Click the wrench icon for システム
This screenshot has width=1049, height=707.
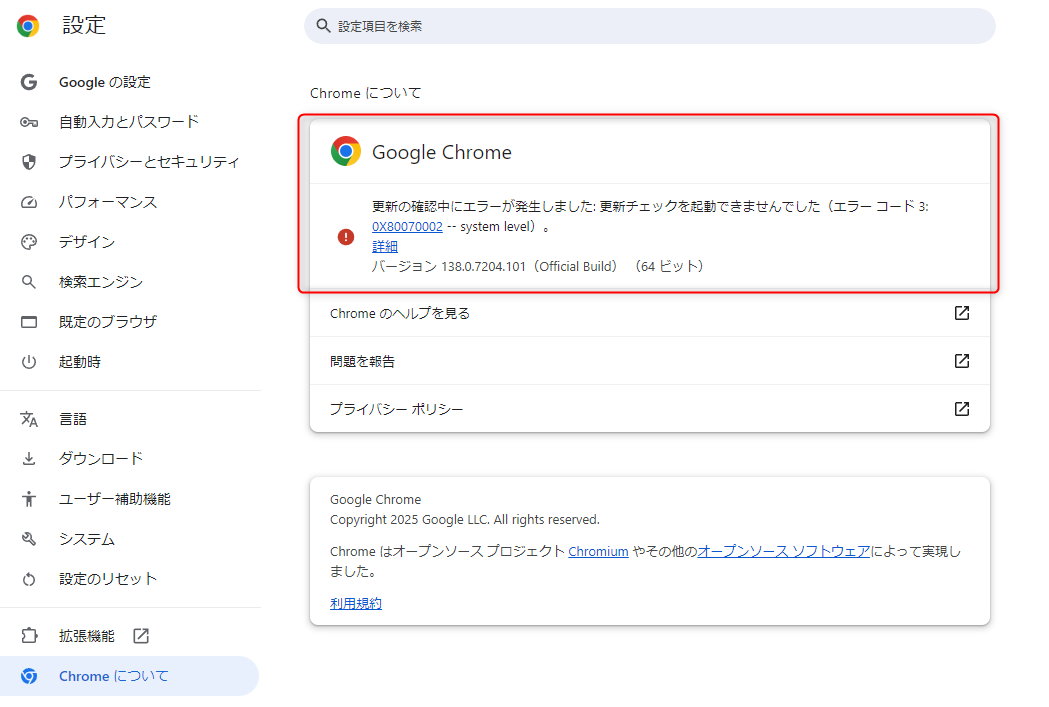pos(29,538)
